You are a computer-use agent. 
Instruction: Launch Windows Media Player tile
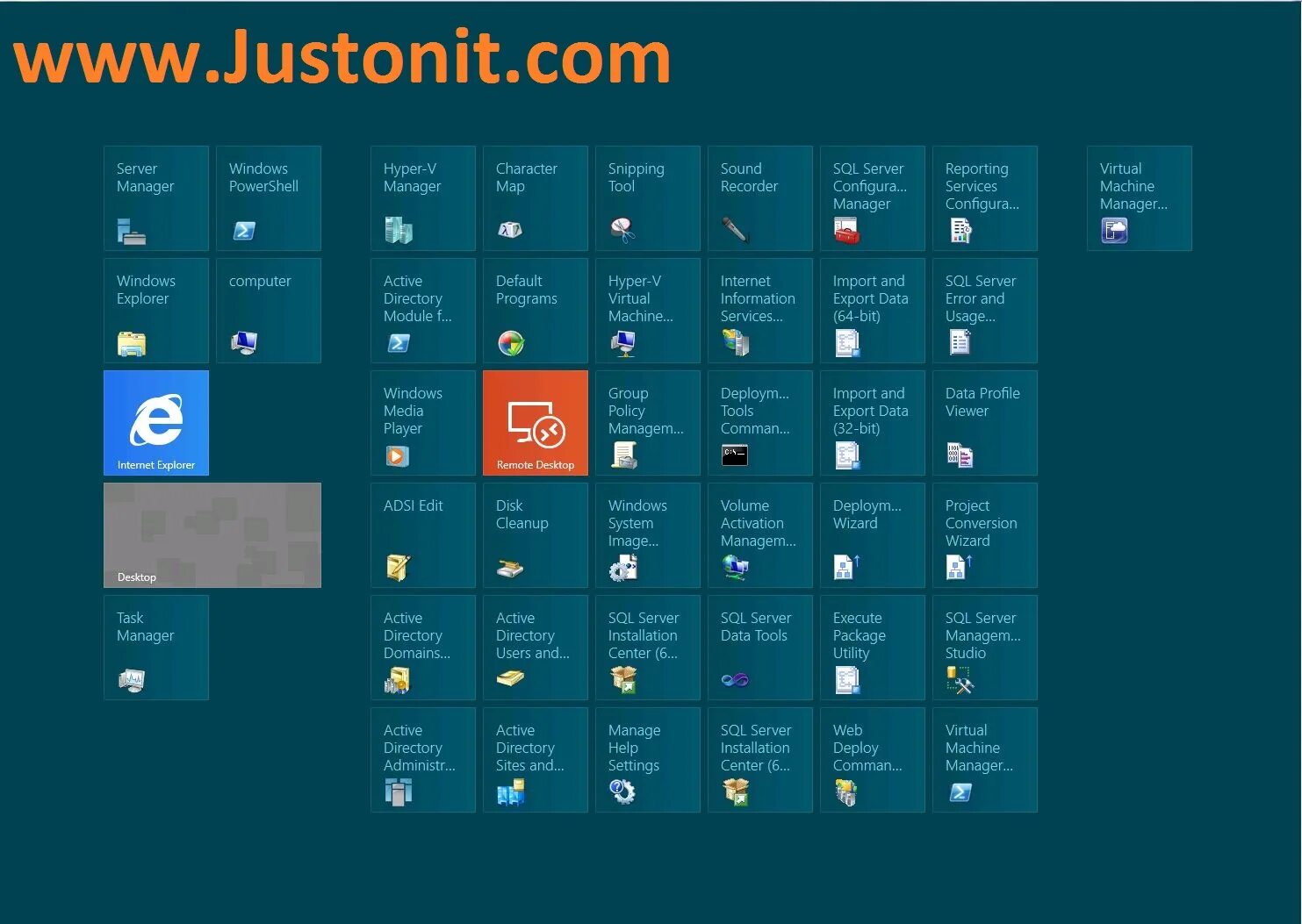423,423
